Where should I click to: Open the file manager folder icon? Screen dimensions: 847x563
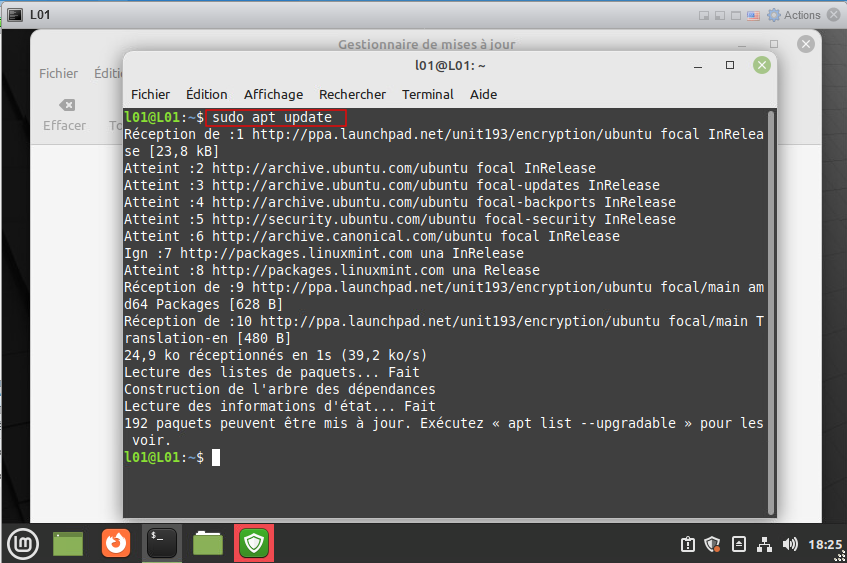[207, 543]
